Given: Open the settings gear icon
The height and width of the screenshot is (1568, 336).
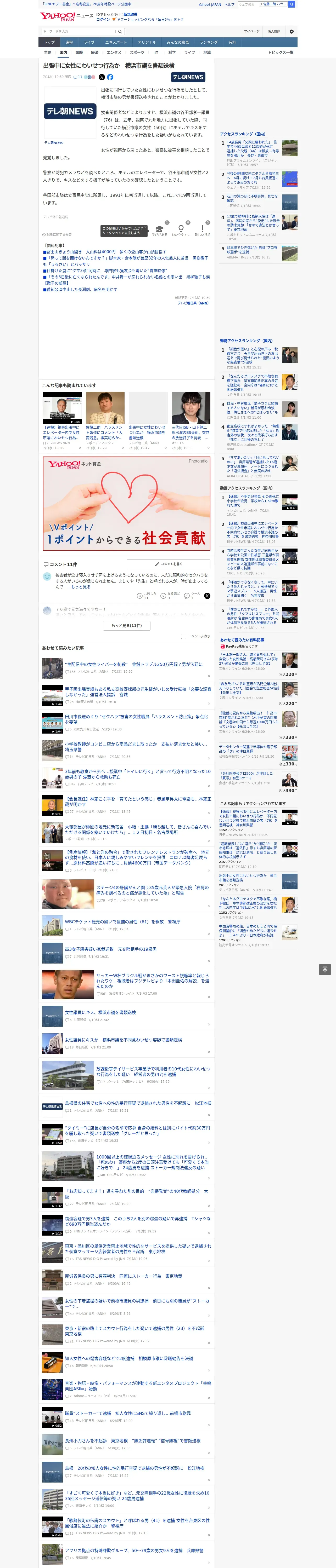Looking at the screenshot, I should click(x=292, y=31).
